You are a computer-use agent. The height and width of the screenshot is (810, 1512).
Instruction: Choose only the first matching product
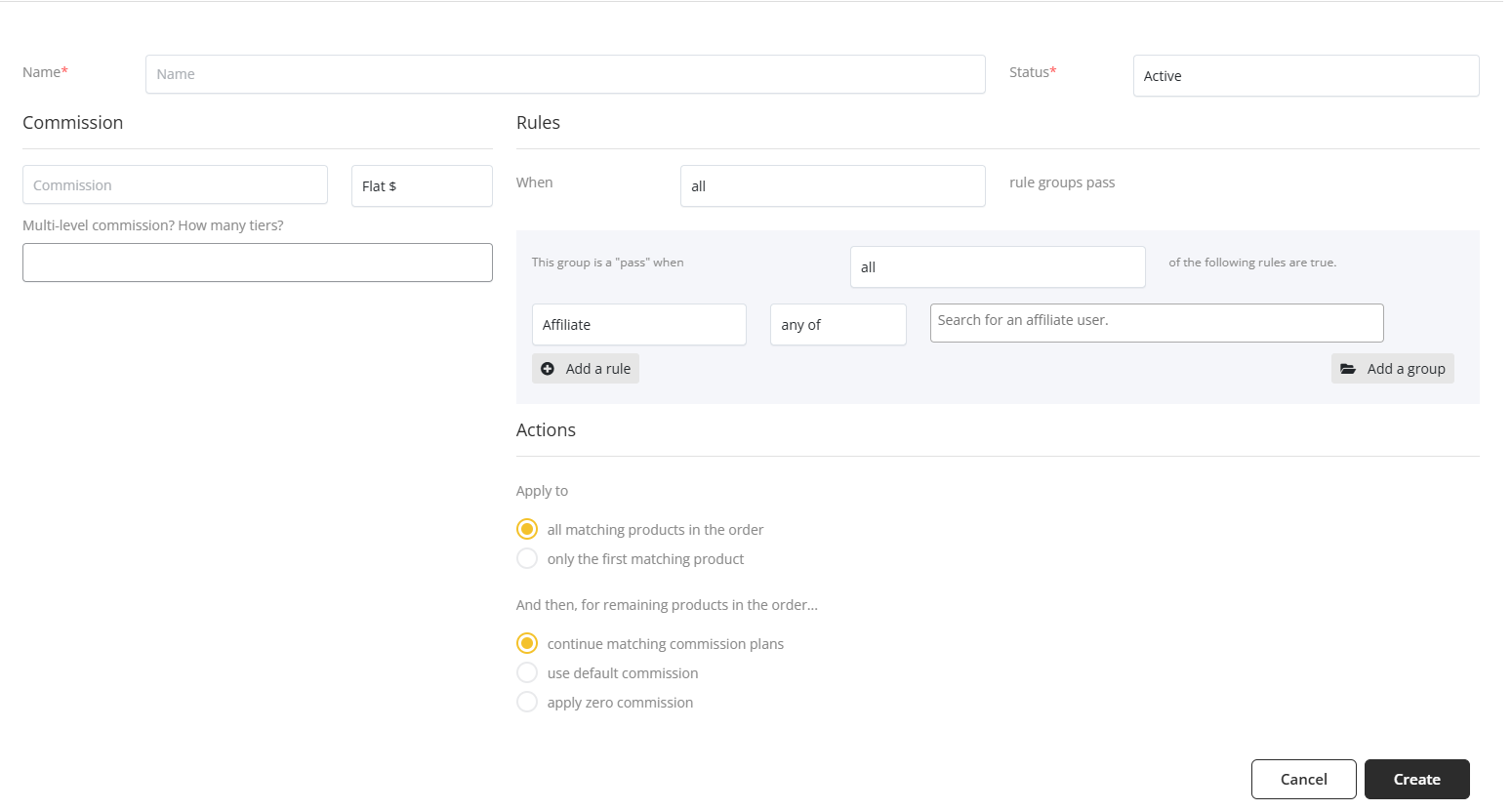coord(527,558)
